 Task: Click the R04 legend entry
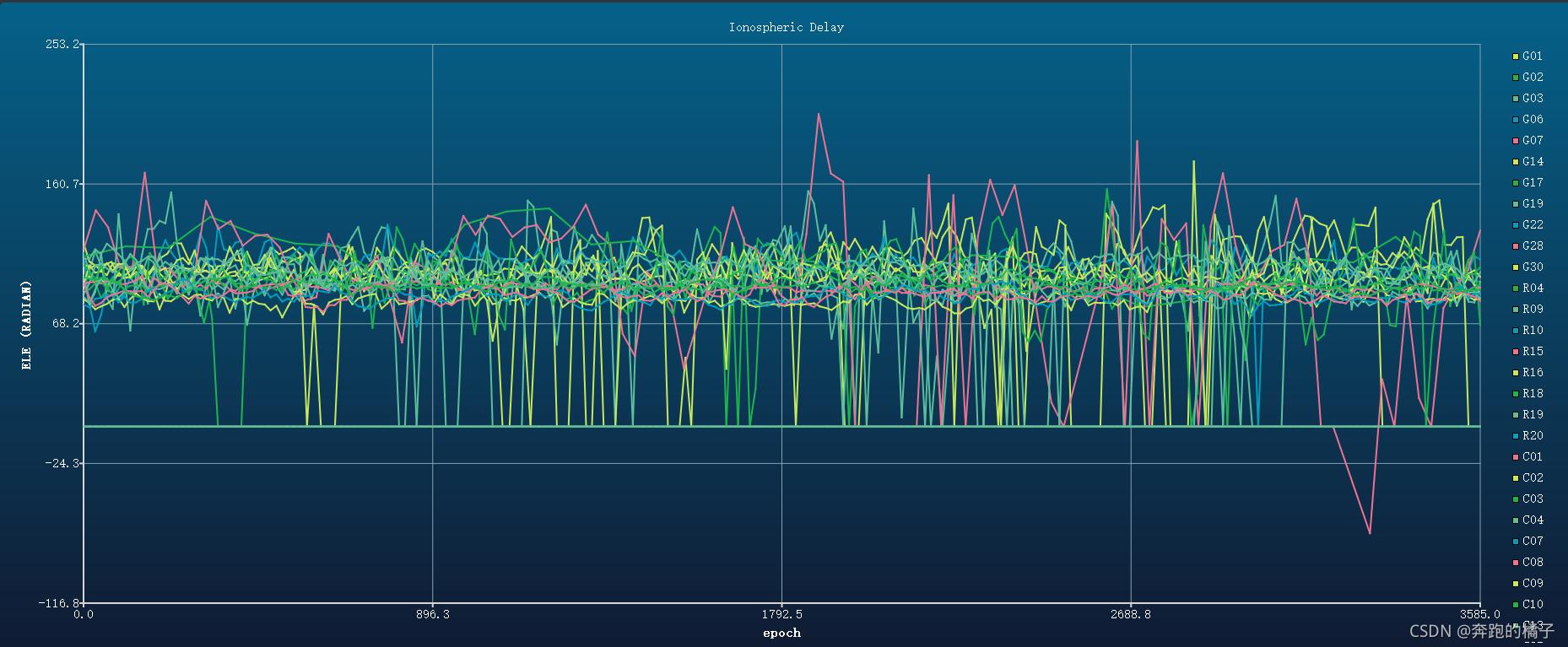(1527, 288)
